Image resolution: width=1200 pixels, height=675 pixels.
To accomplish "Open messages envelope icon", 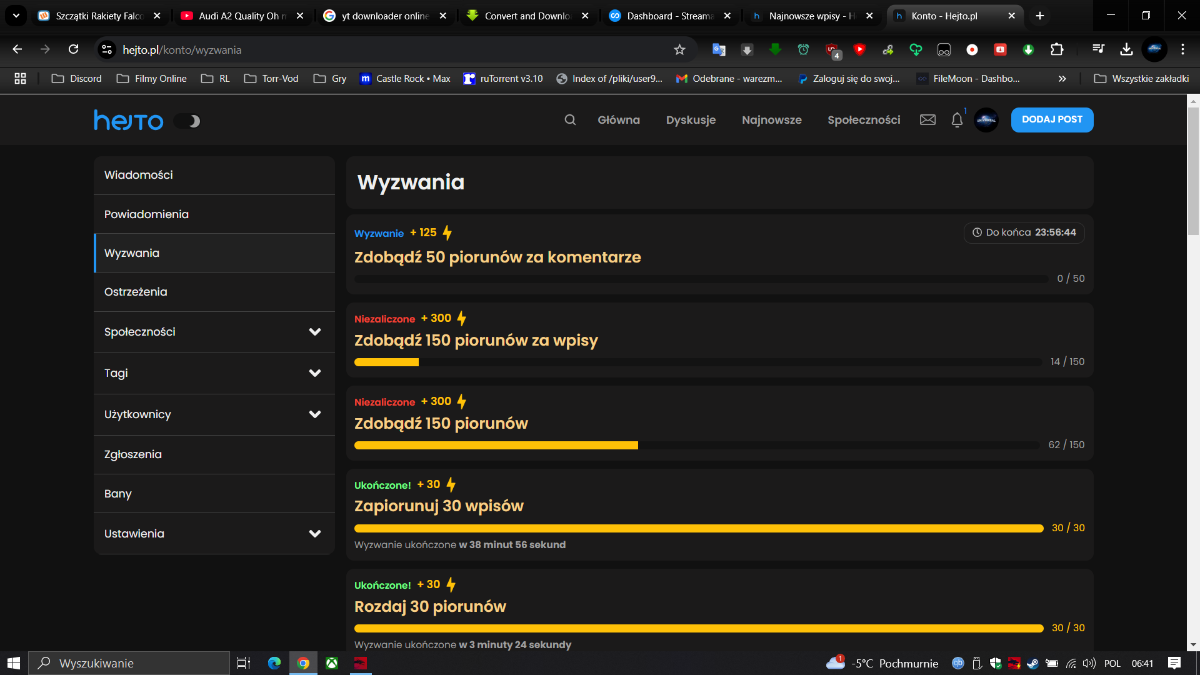I will [x=928, y=120].
